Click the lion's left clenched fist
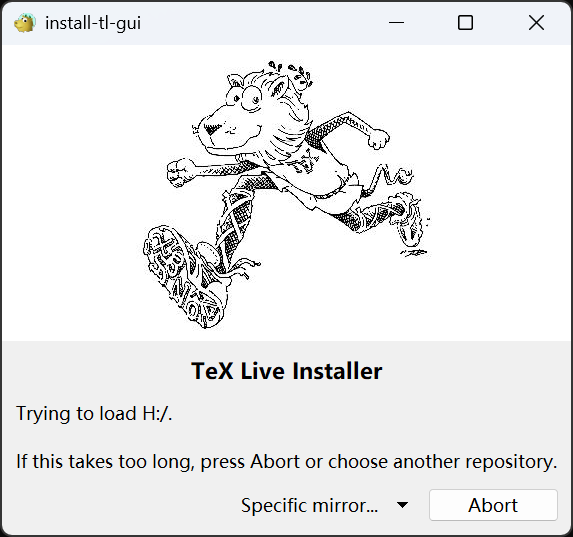 click(x=181, y=173)
